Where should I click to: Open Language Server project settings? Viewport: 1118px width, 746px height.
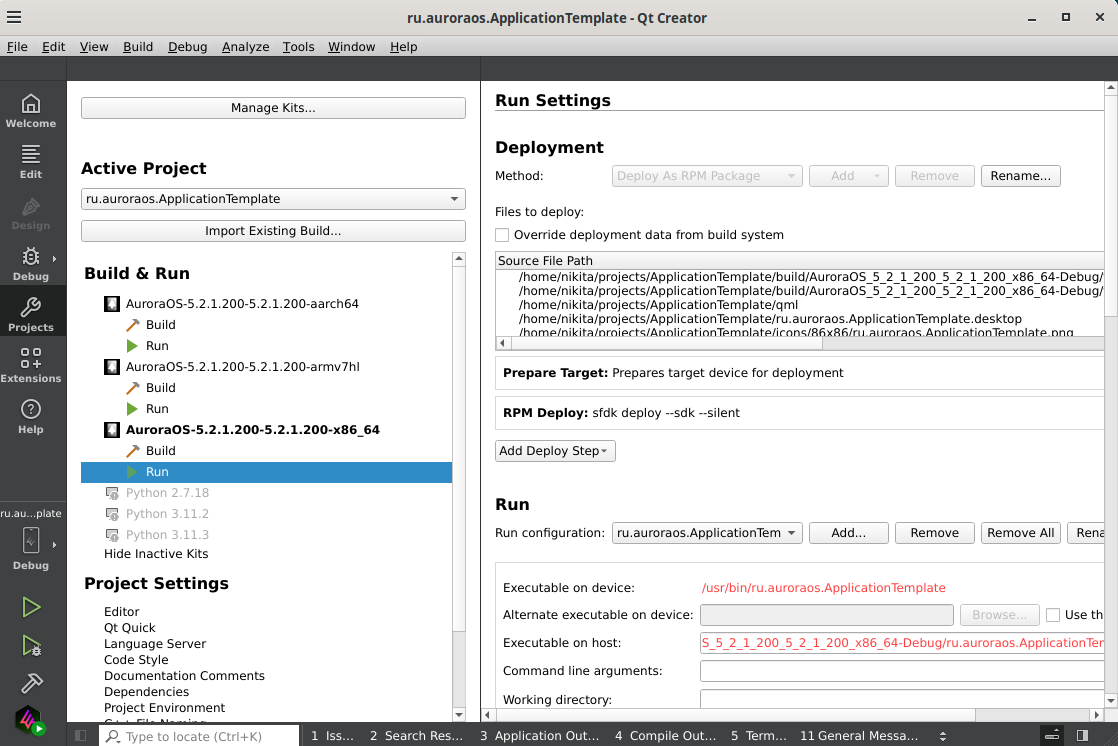pyautogui.click(x=155, y=643)
